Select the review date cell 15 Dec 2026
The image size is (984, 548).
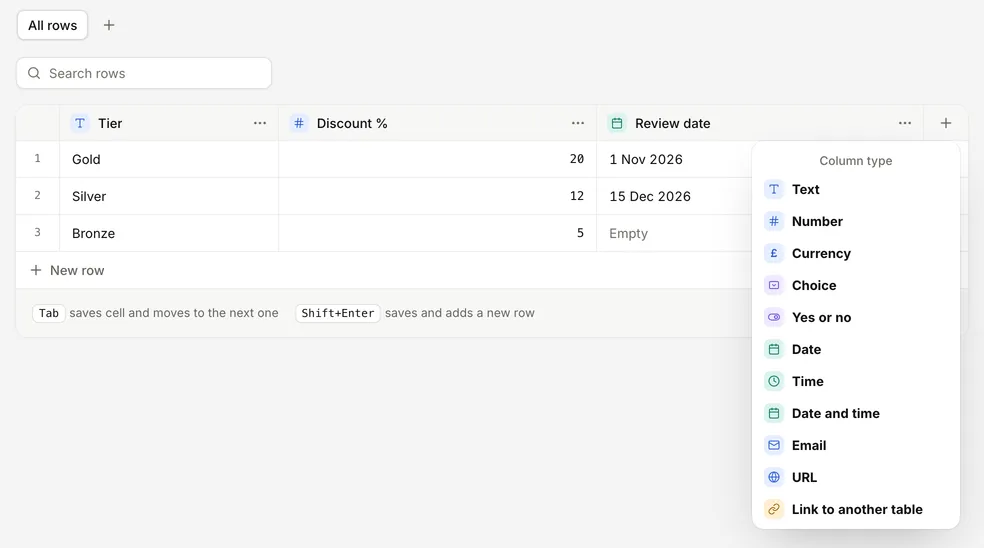(x=674, y=196)
